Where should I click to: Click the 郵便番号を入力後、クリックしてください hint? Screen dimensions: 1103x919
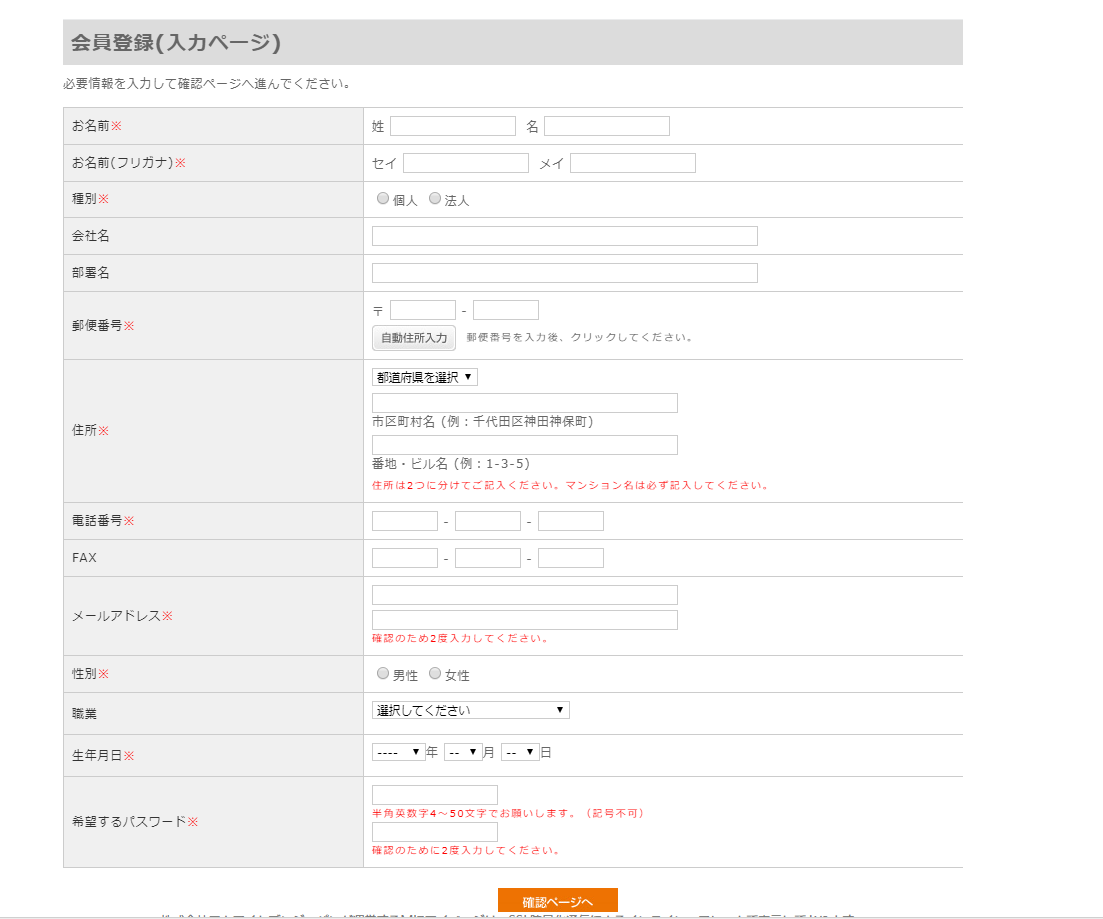coord(580,337)
